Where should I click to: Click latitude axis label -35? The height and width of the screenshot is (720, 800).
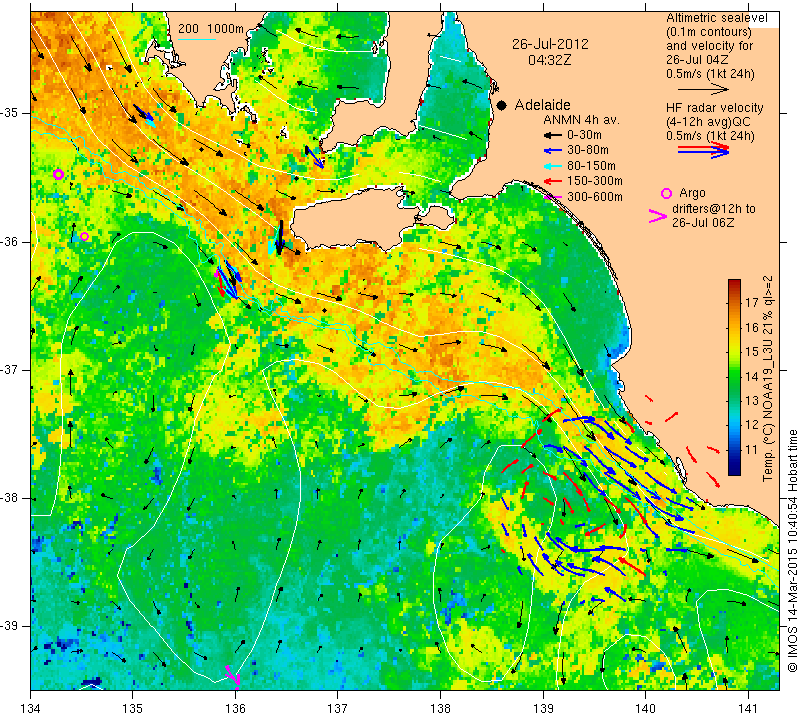point(11,113)
